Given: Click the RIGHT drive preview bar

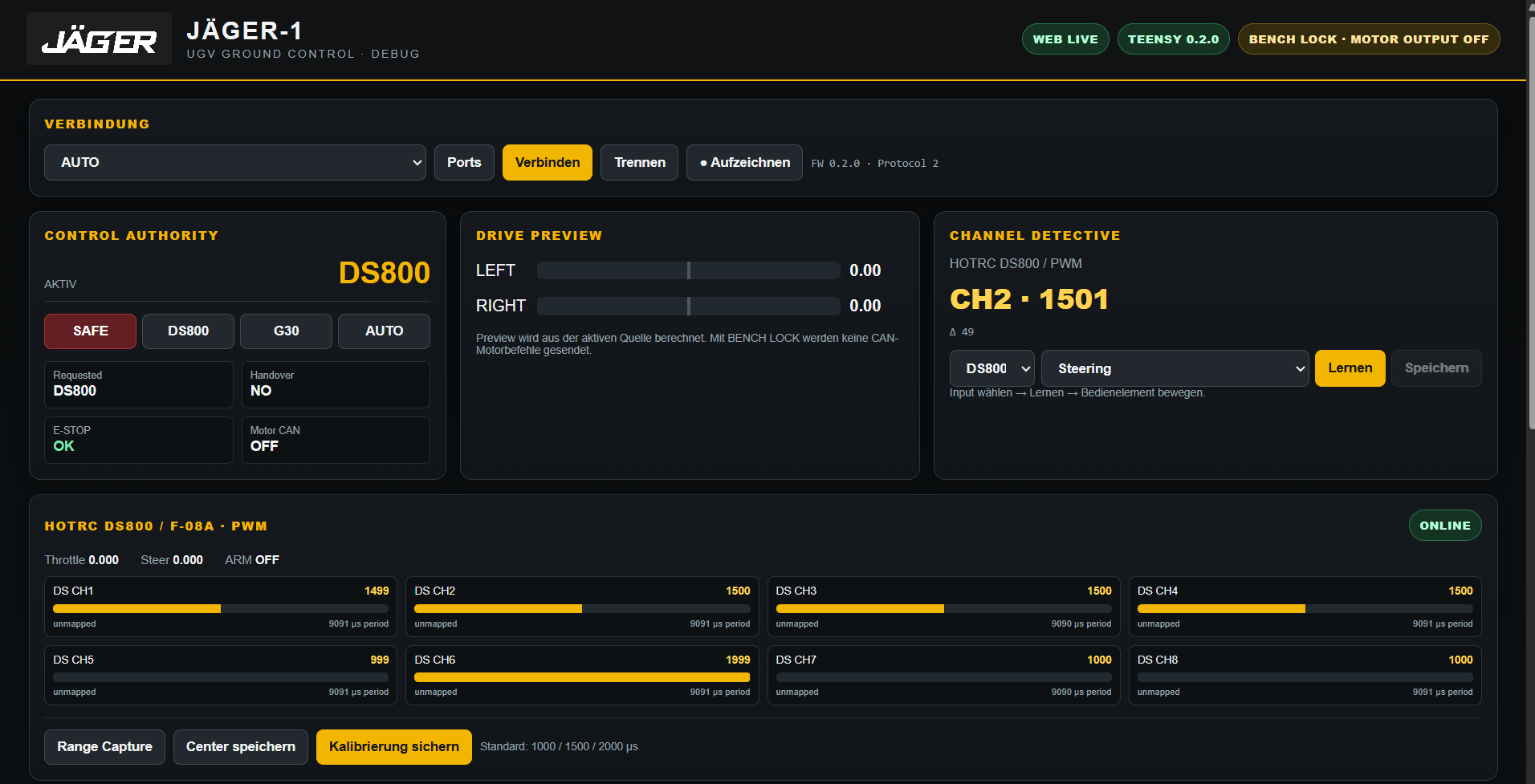Looking at the screenshot, I should 689,306.
